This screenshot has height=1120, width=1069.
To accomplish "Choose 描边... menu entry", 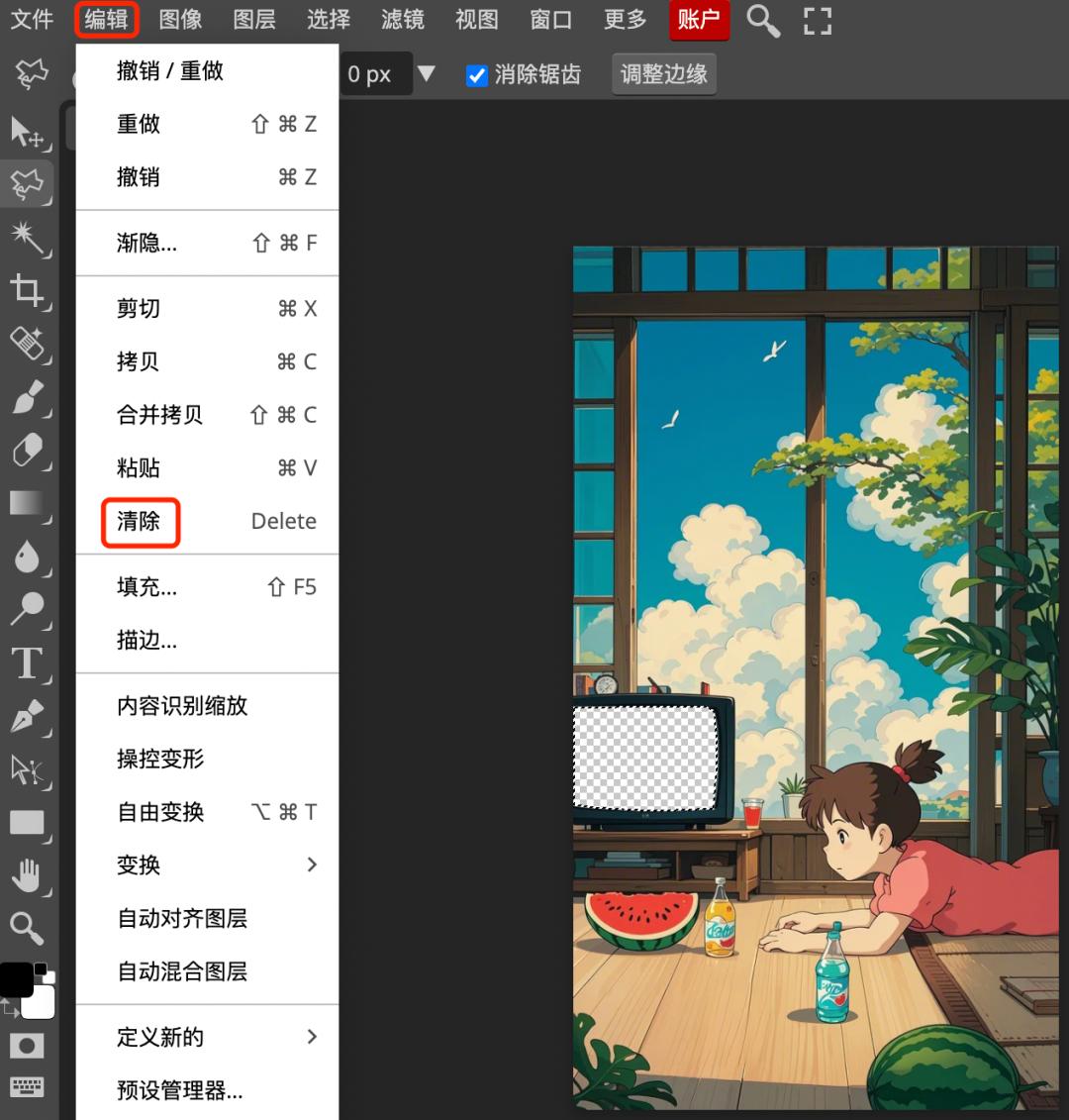I will 207,640.
